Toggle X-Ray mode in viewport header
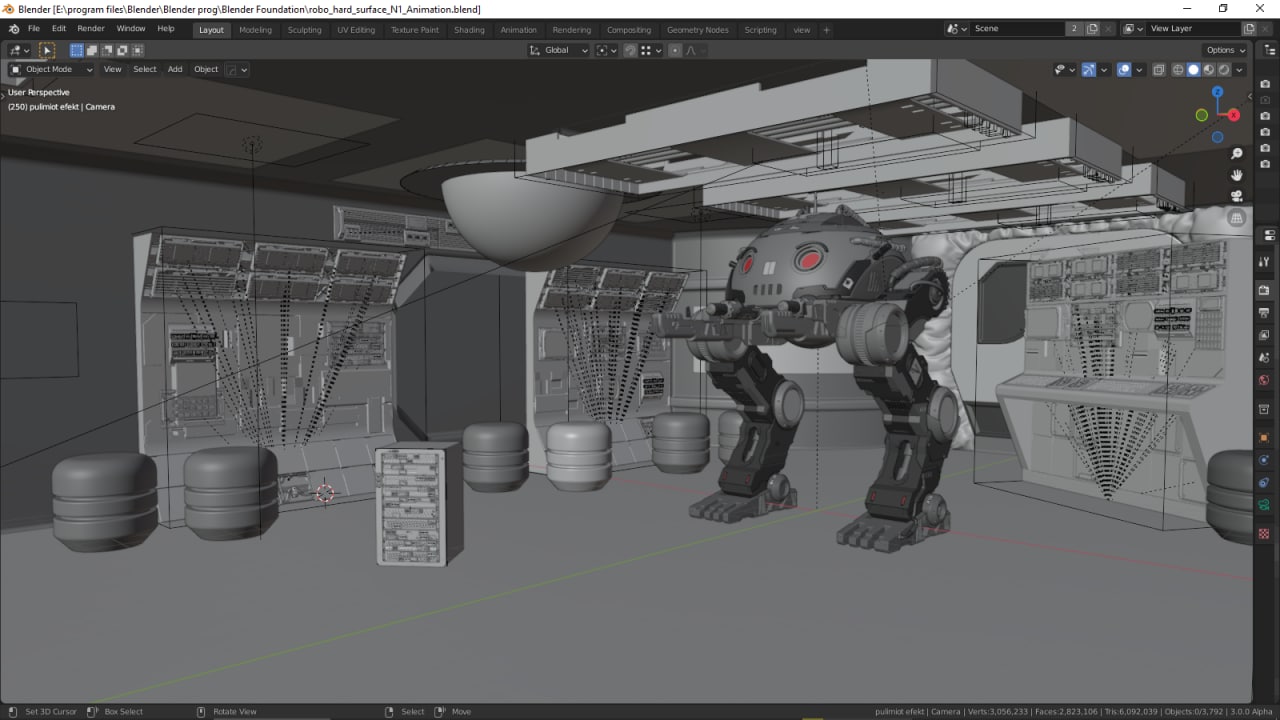 pos(1159,70)
